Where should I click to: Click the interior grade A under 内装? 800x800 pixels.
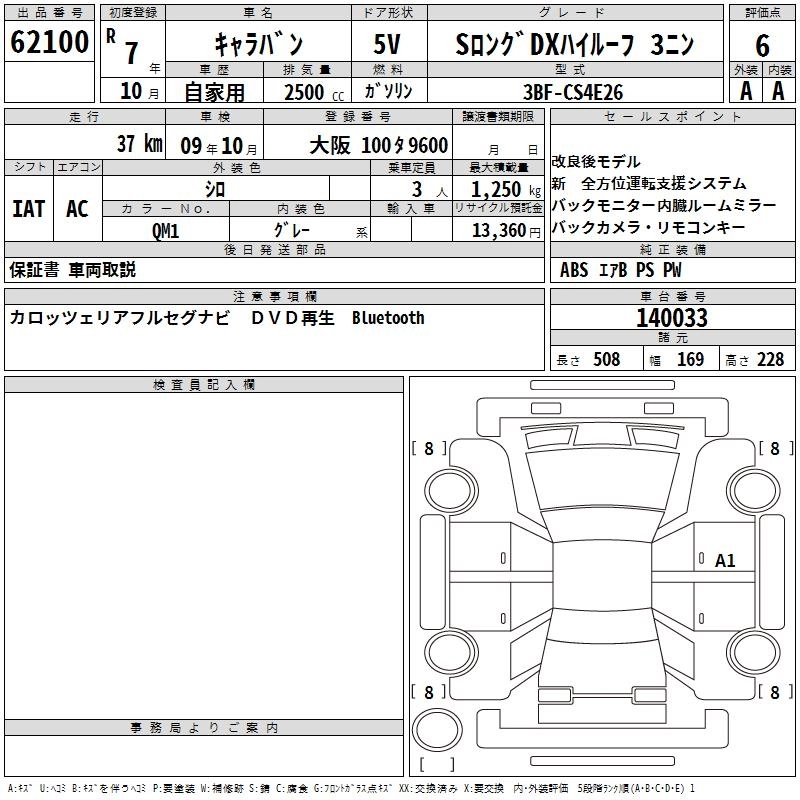(x=779, y=90)
